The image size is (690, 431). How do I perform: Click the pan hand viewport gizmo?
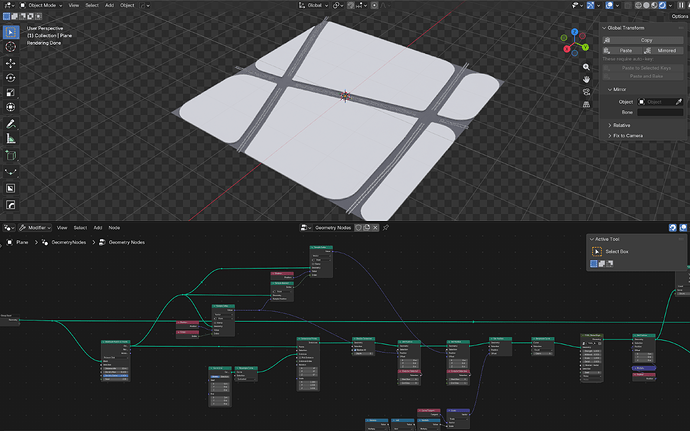tap(586, 79)
